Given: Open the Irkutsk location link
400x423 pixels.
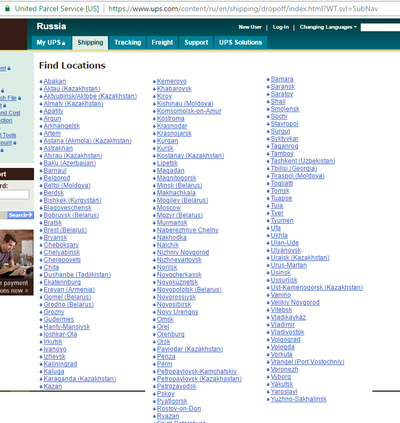Looking at the screenshot, I should 53,342.
